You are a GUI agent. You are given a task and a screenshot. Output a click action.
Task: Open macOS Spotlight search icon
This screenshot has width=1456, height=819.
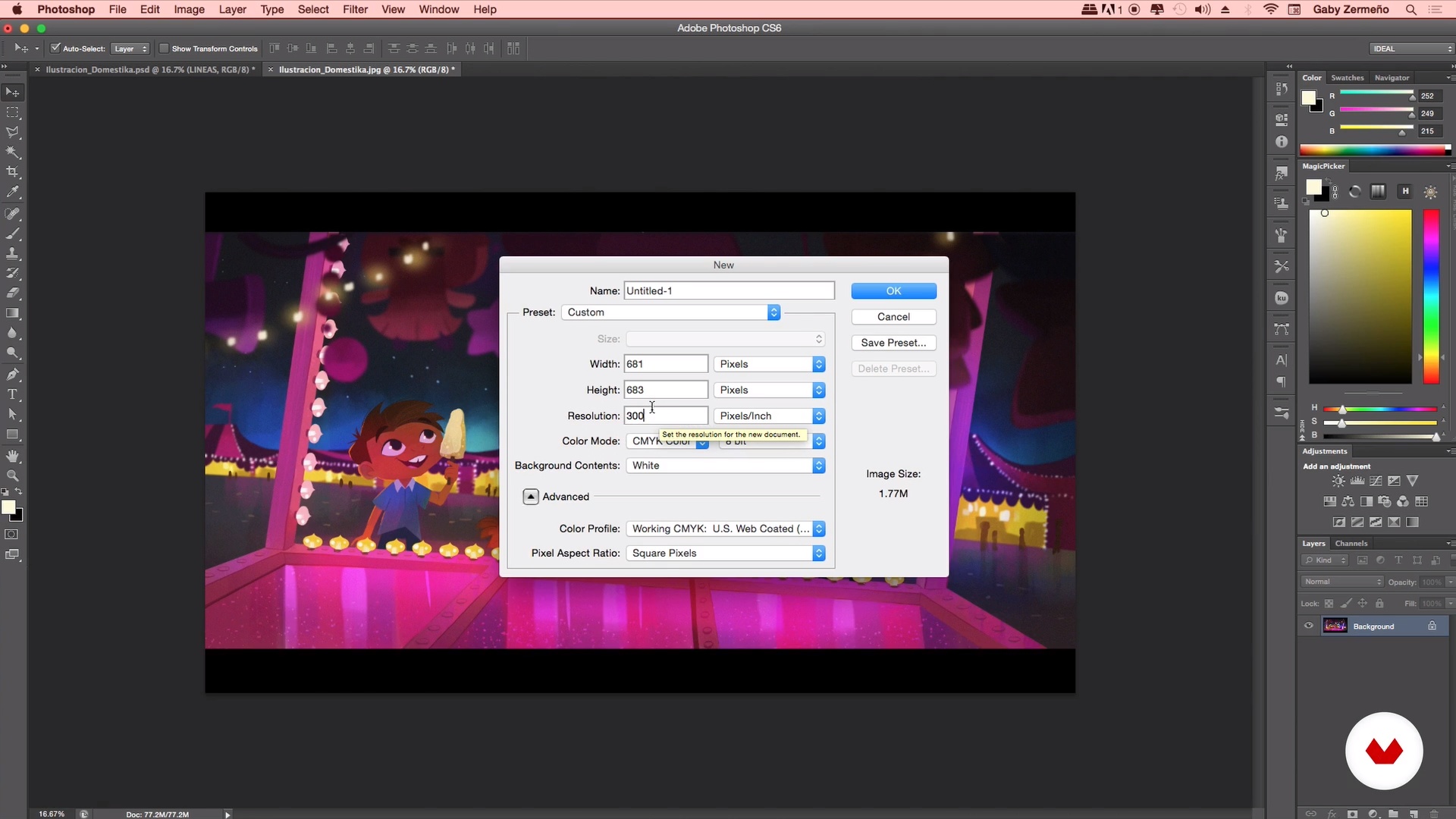pos(1410,9)
